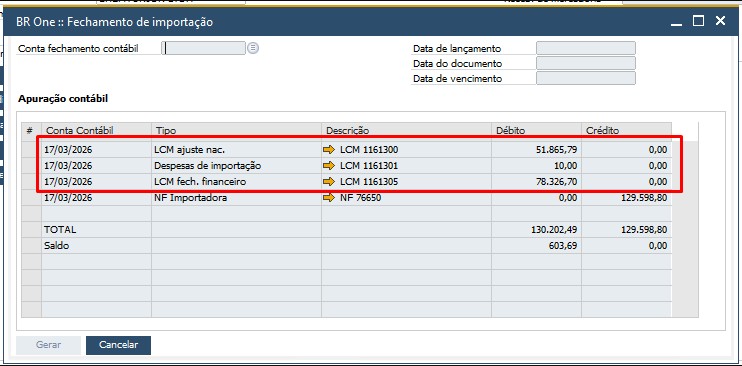The image size is (742, 366).
Task: Maximize the Fechamento de importação window
Action: point(698,21)
